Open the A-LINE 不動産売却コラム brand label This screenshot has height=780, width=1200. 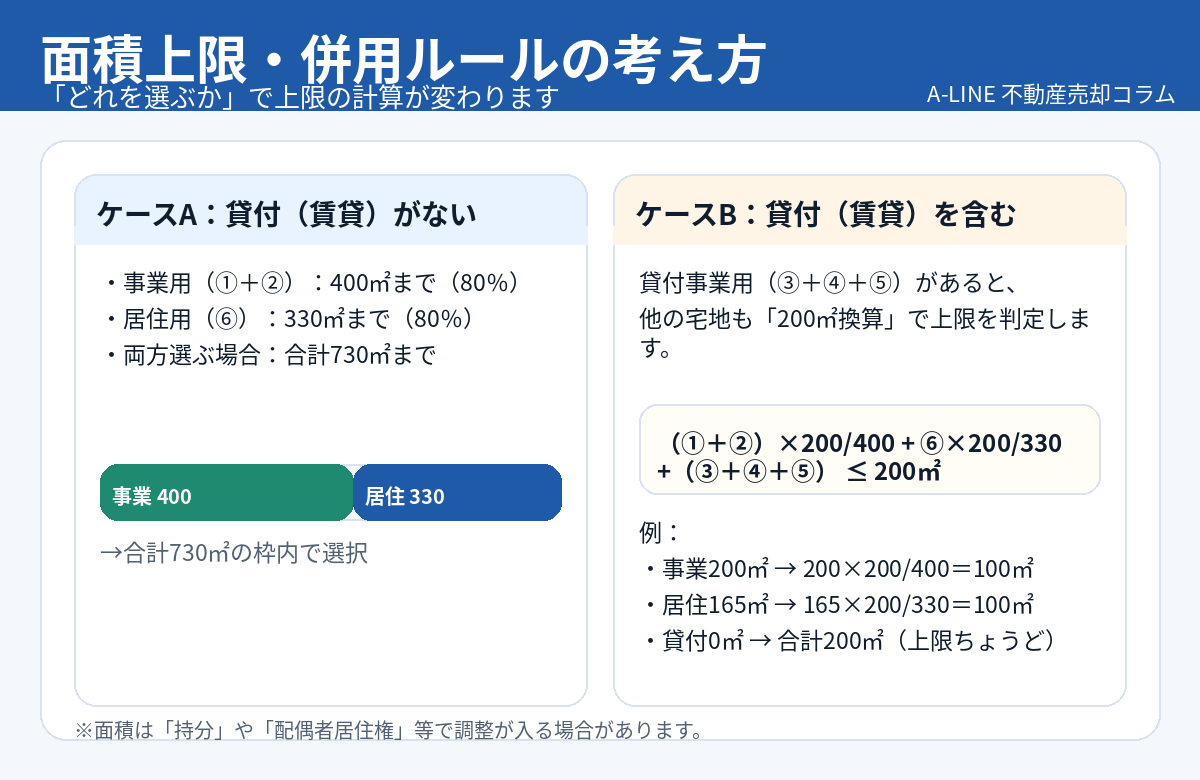coord(1050,95)
